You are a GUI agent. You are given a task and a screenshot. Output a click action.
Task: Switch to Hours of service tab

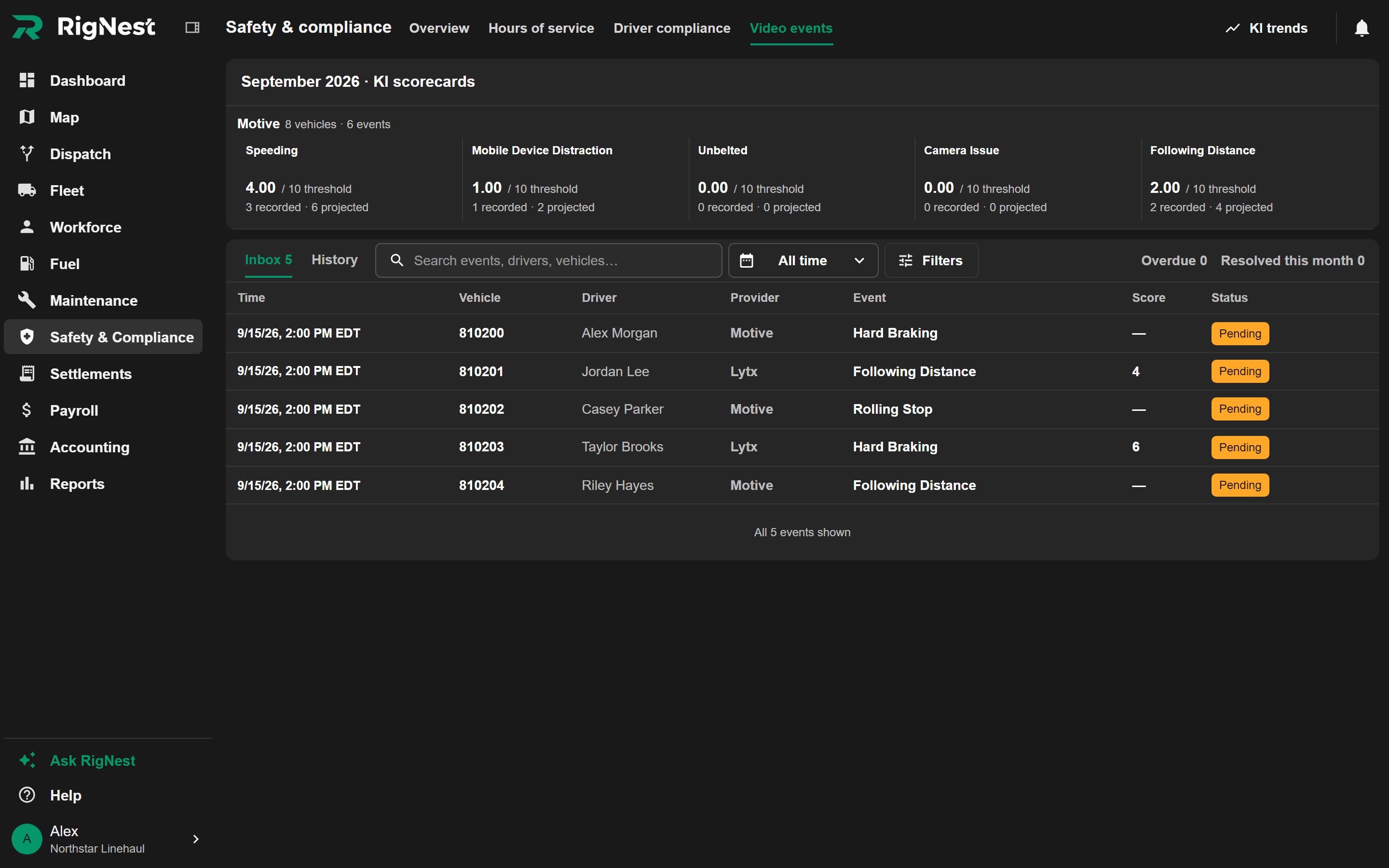541,28
